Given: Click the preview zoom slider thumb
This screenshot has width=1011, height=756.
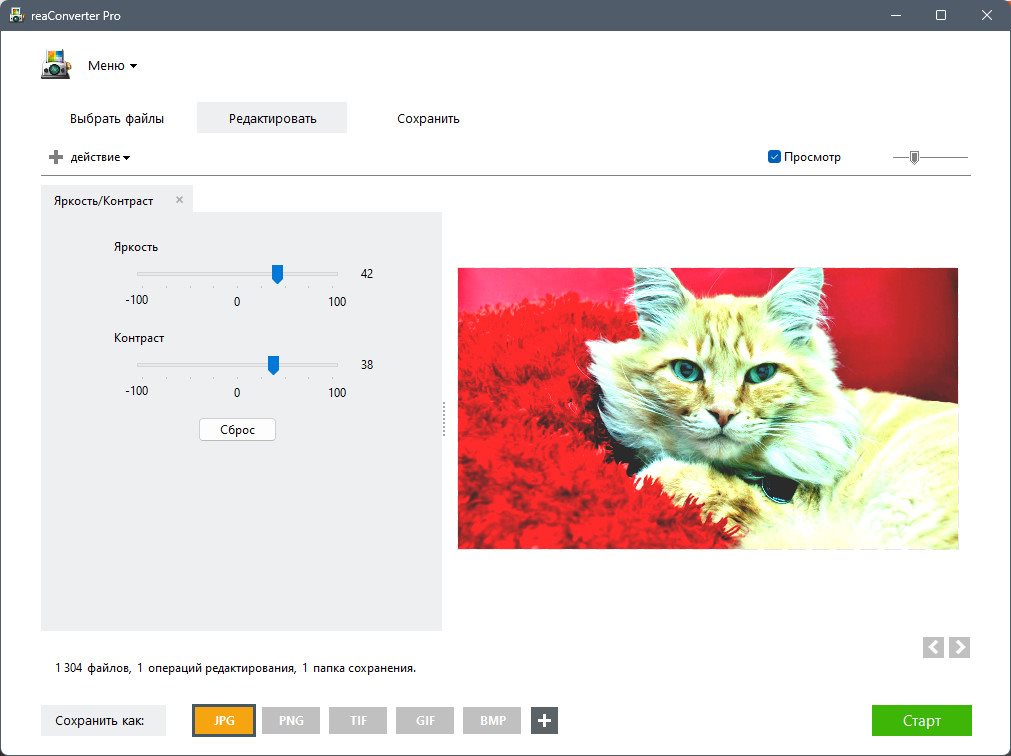Looking at the screenshot, I should [914, 157].
